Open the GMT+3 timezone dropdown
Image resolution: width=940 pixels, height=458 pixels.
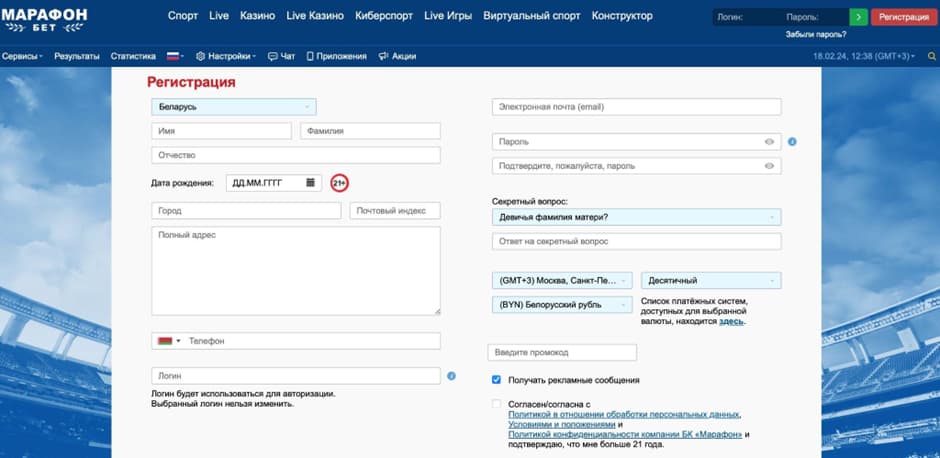tap(562, 281)
